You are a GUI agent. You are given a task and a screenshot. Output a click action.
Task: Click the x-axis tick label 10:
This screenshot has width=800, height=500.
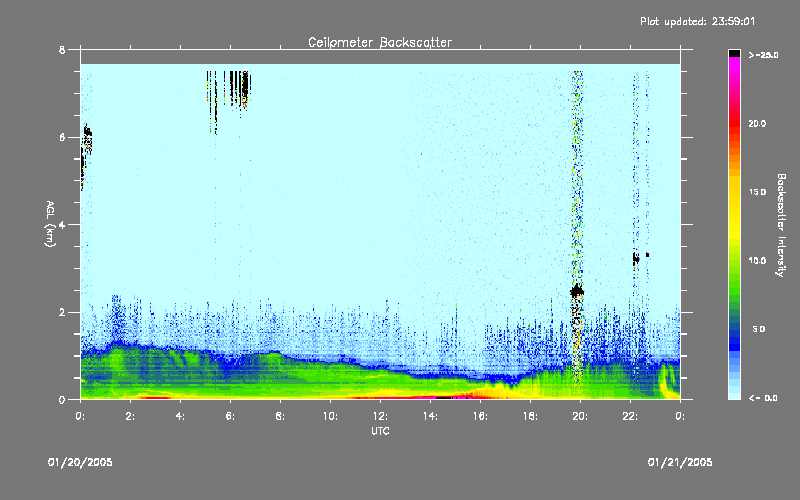330,416
